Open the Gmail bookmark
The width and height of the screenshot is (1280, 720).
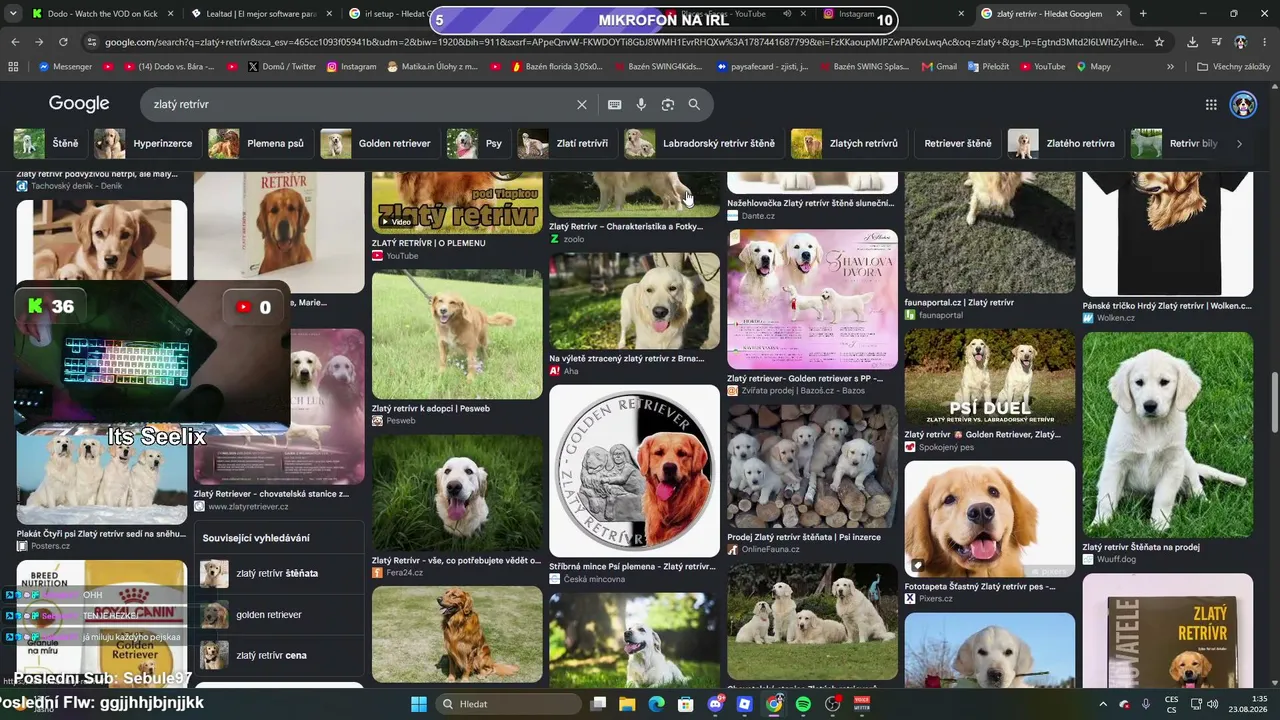click(938, 67)
